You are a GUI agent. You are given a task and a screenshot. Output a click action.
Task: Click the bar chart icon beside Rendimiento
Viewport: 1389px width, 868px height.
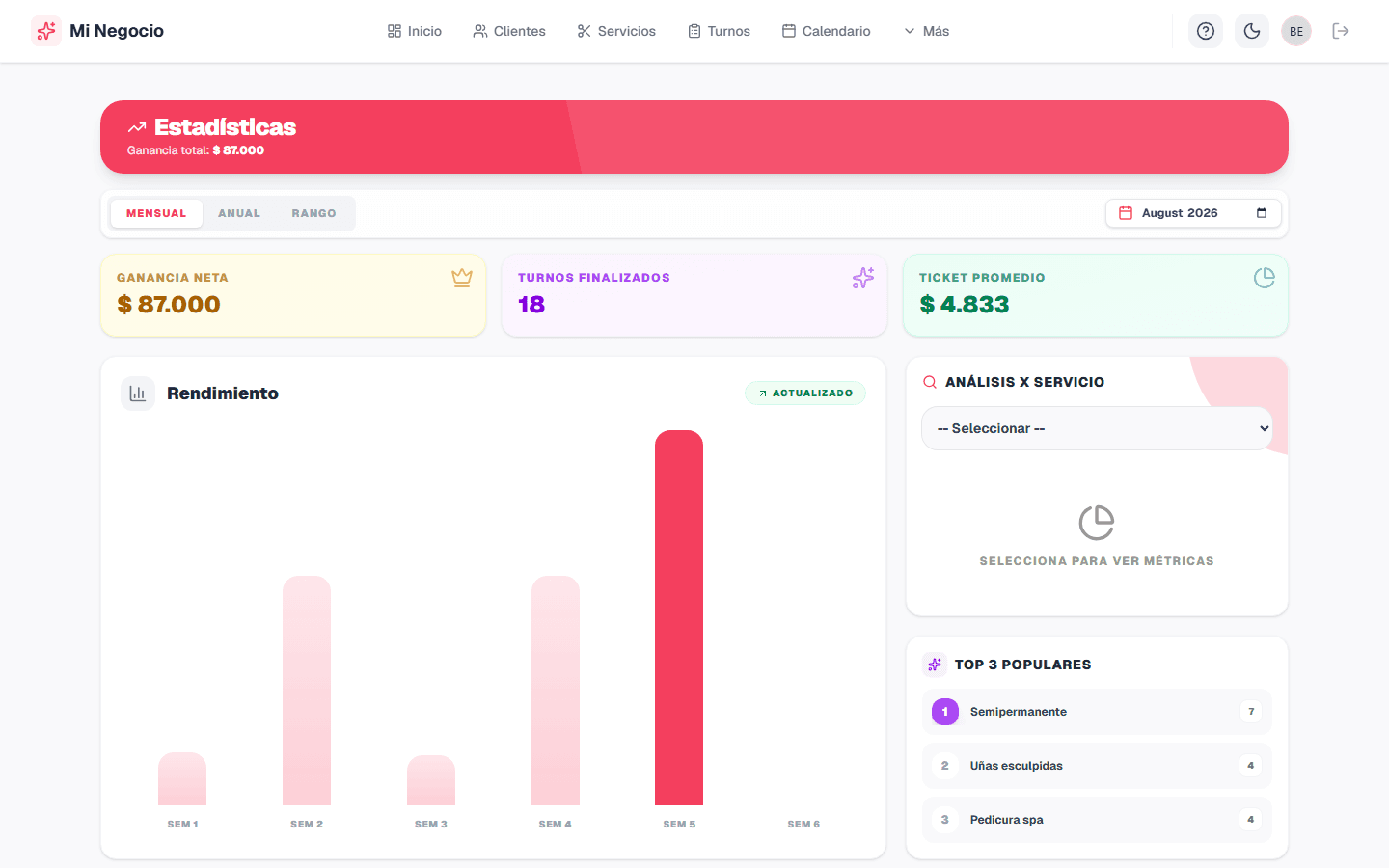[138, 393]
